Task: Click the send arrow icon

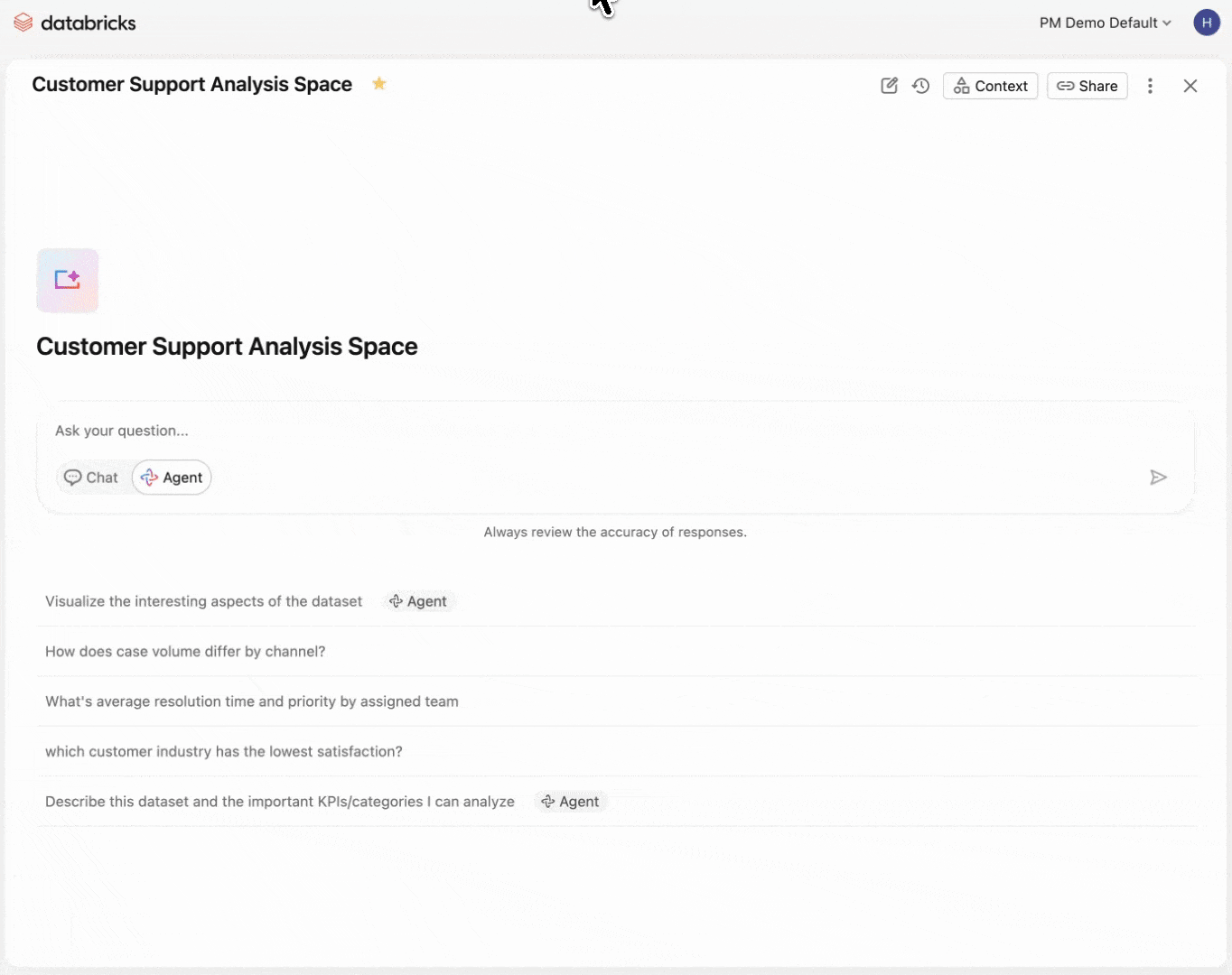Action: click(x=1158, y=478)
